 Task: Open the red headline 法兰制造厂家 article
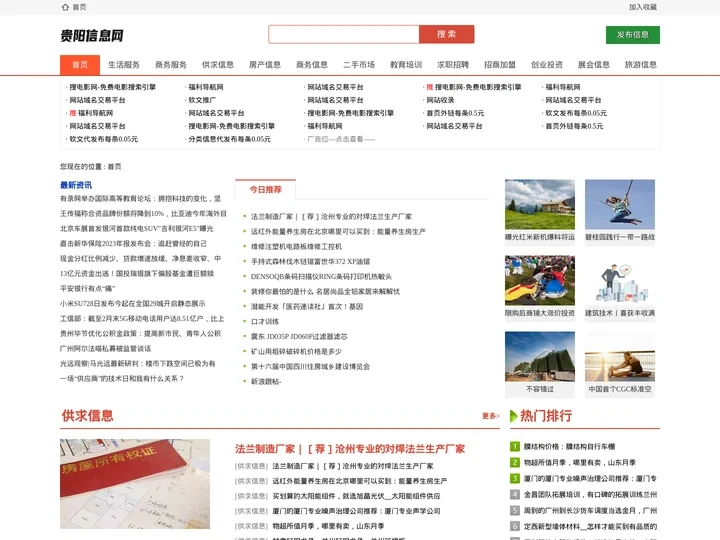click(x=350, y=449)
